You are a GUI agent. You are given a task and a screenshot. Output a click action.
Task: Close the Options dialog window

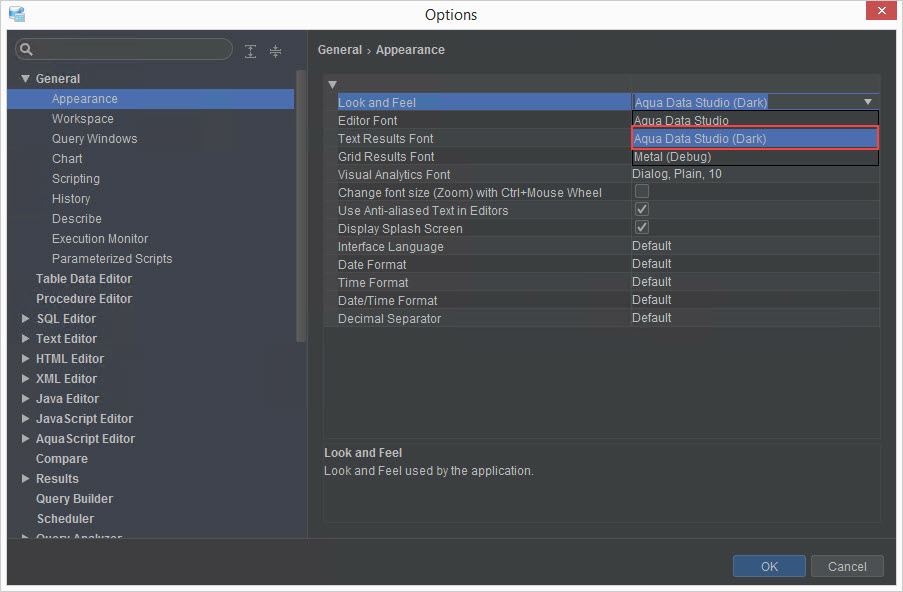(x=879, y=13)
